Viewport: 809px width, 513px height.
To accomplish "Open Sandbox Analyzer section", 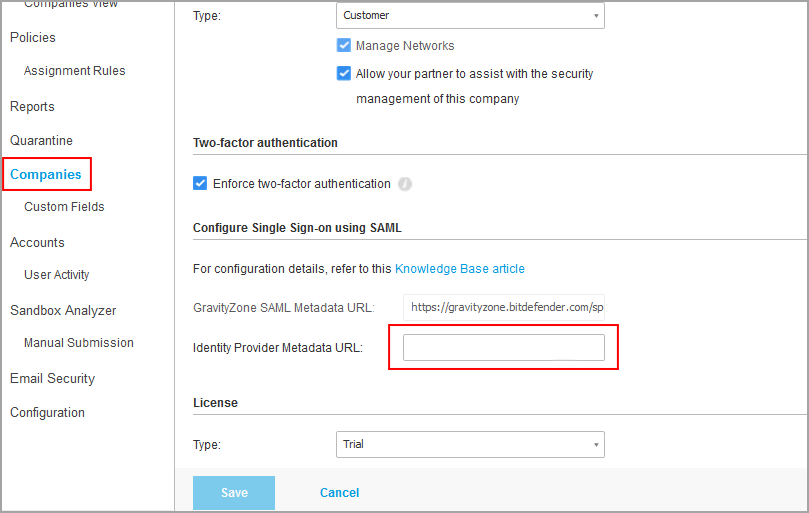I will (x=63, y=311).
